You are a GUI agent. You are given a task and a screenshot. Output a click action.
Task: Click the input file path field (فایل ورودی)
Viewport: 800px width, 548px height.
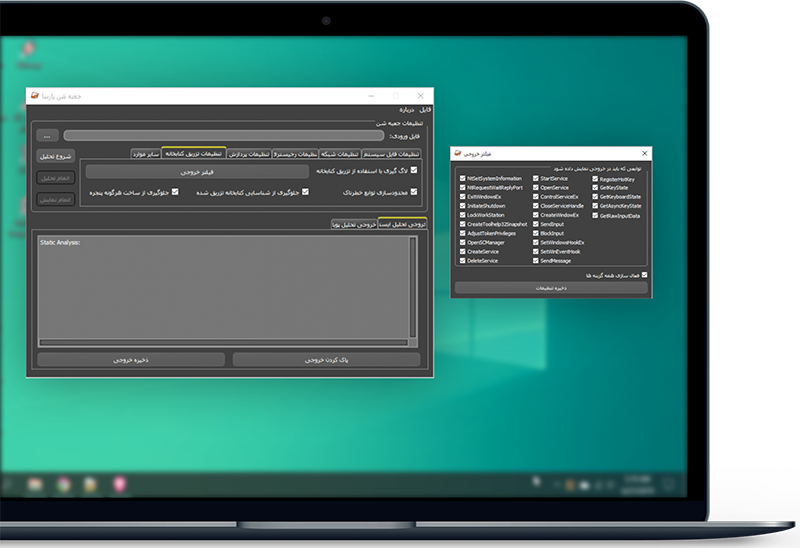pos(223,135)
